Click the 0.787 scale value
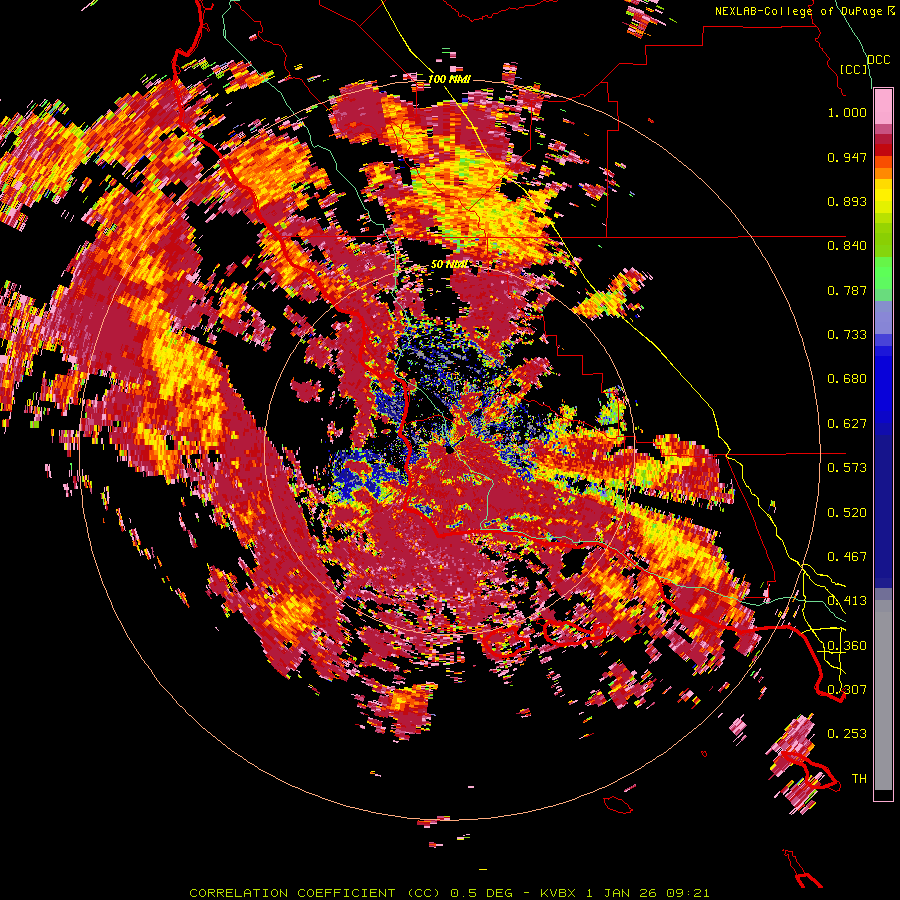The height and width of the screenshot is (900, 900). 847,290
